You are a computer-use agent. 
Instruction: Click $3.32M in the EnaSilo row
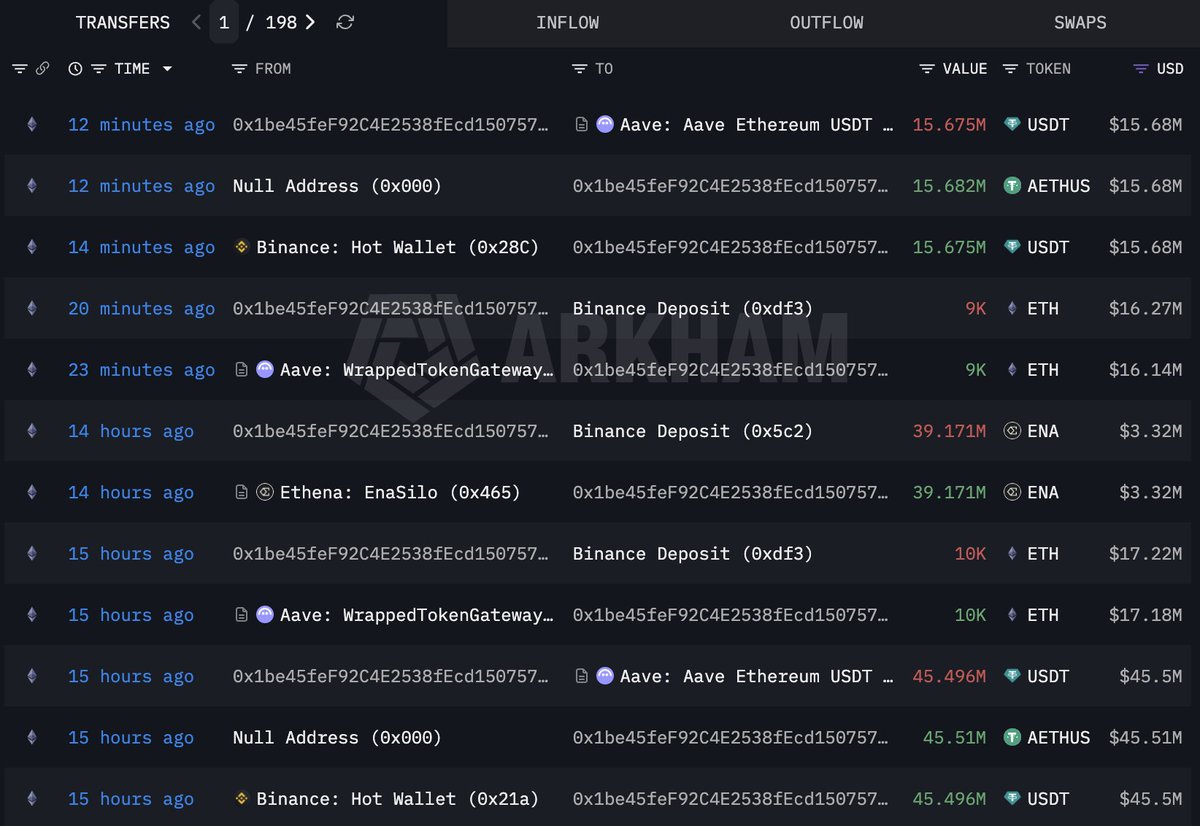pos(1150,492)
